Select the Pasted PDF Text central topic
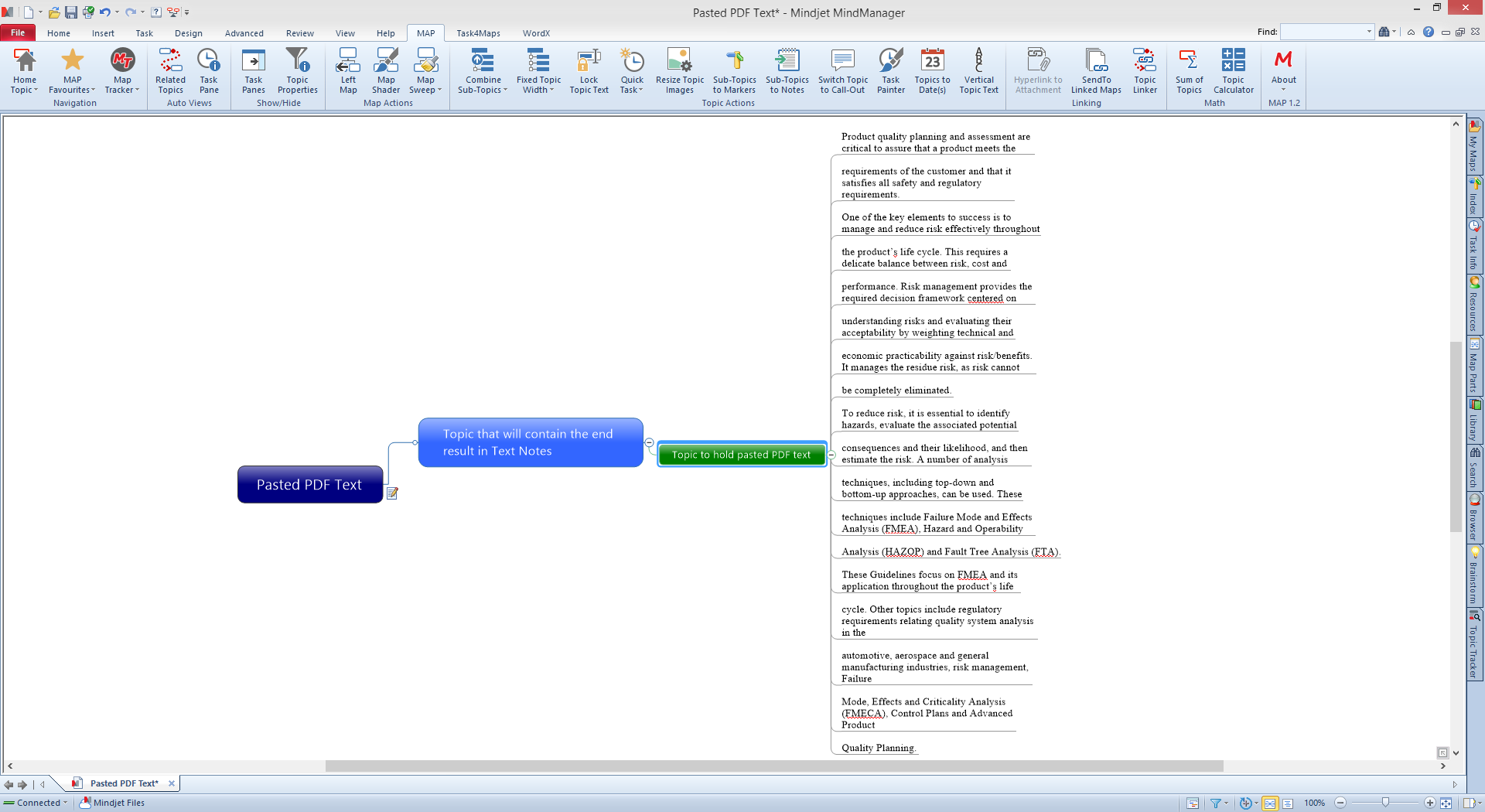This screenshot has height=812, width=1485. pyautogui.click(x=309, y=485)
